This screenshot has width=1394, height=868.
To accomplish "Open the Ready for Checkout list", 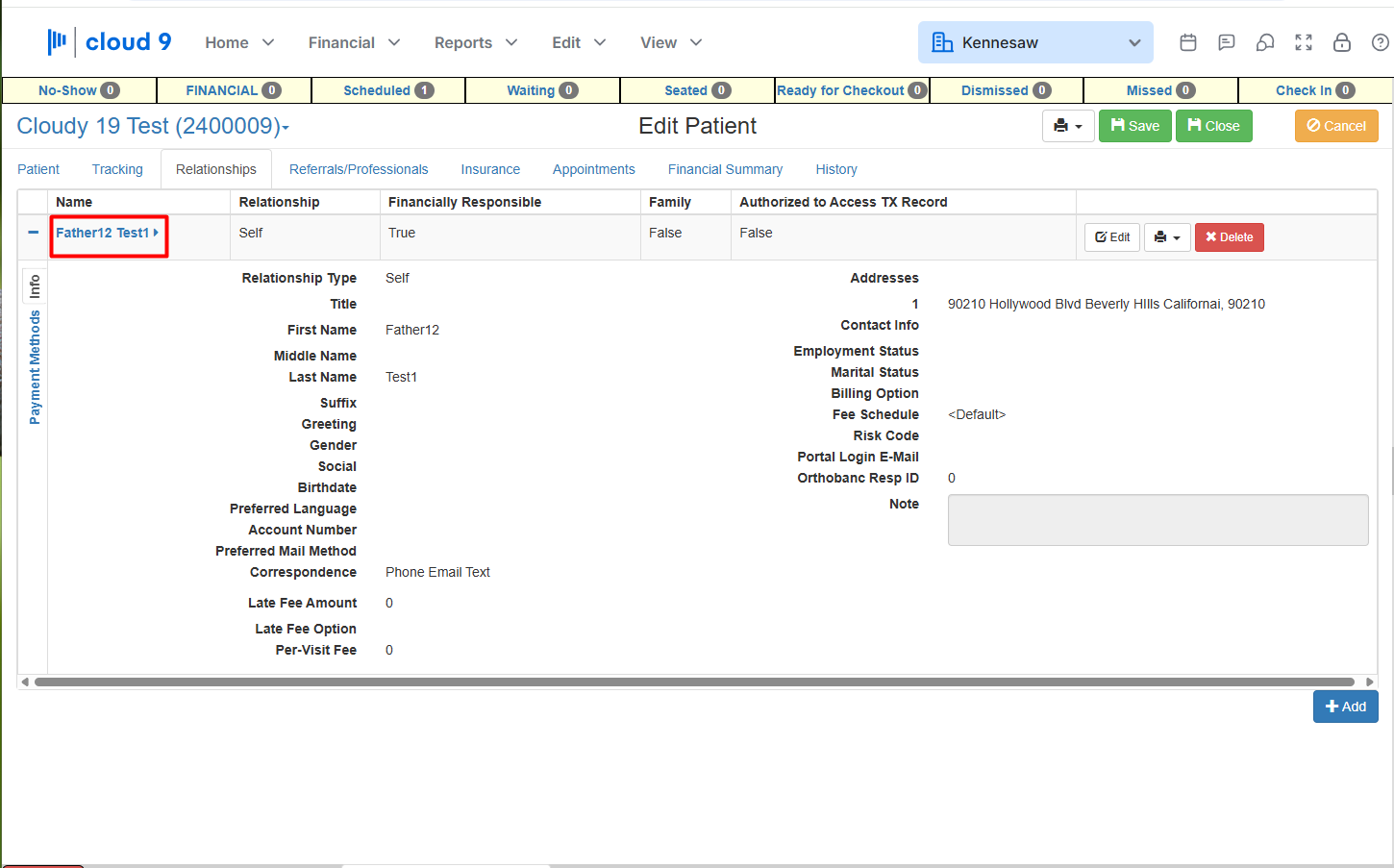I will [852, 90].
